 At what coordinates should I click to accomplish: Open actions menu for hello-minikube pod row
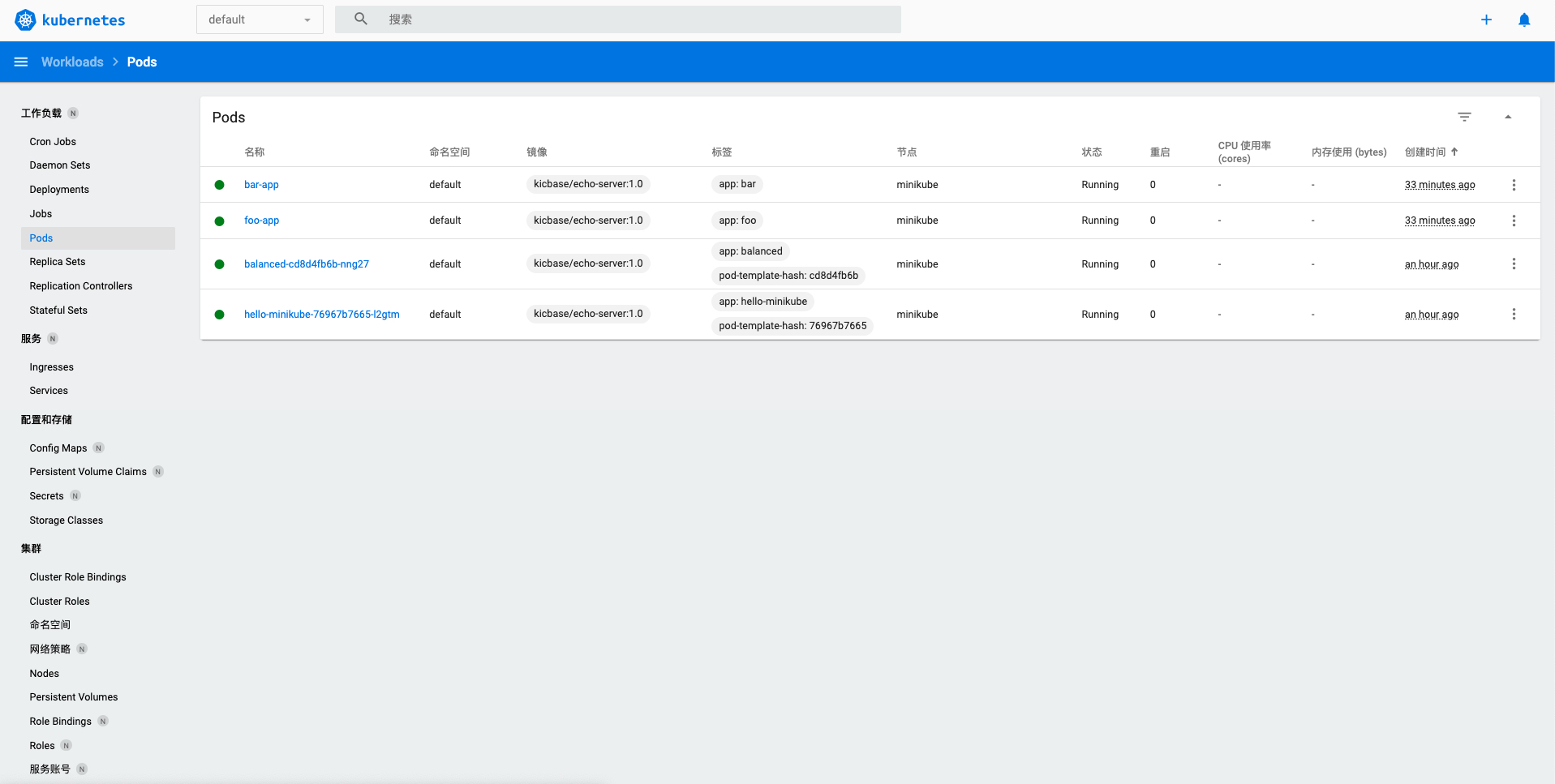point(1514,314)
